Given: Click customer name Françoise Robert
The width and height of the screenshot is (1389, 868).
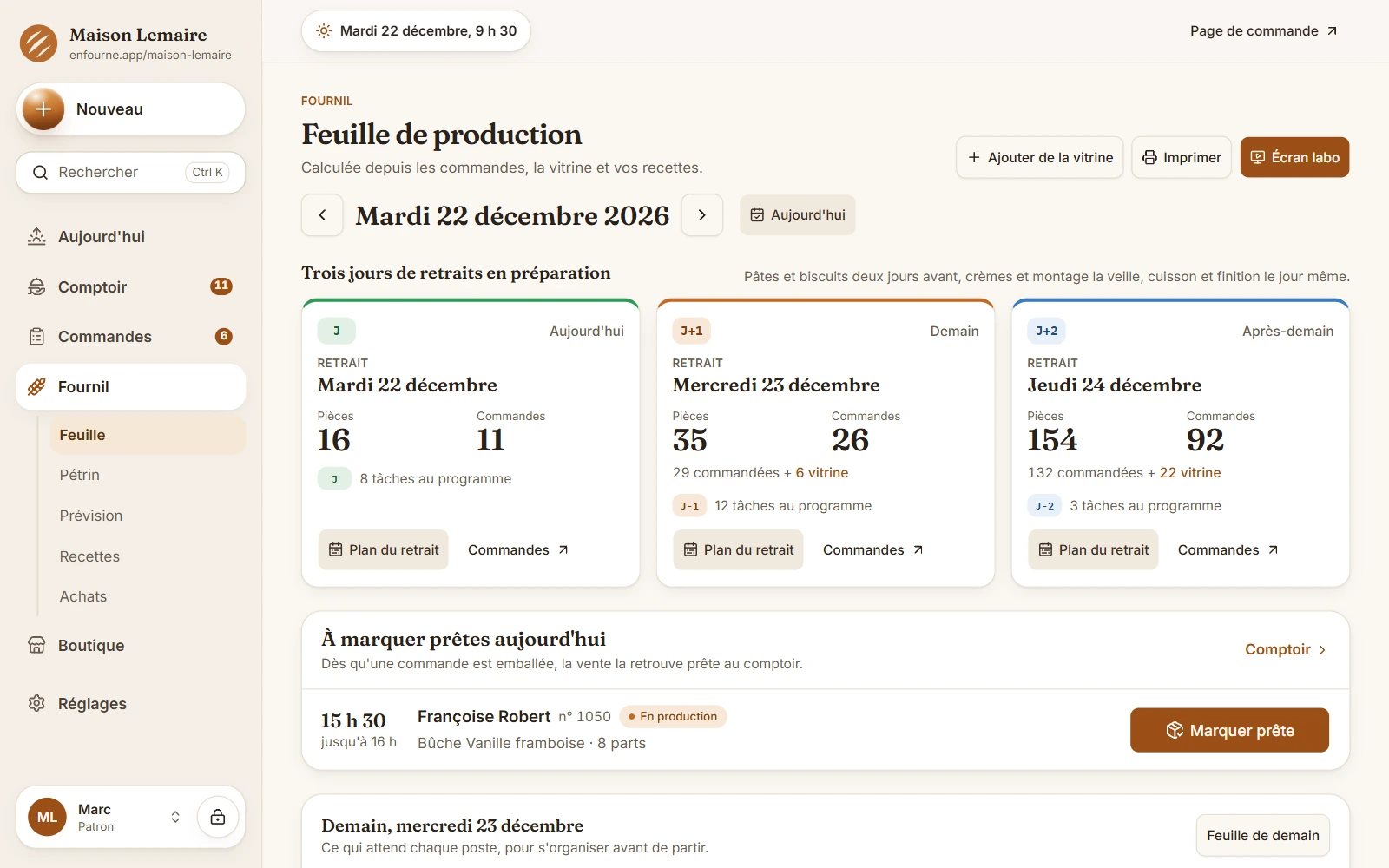Looking at the screenshot, I should click(484, 716).
